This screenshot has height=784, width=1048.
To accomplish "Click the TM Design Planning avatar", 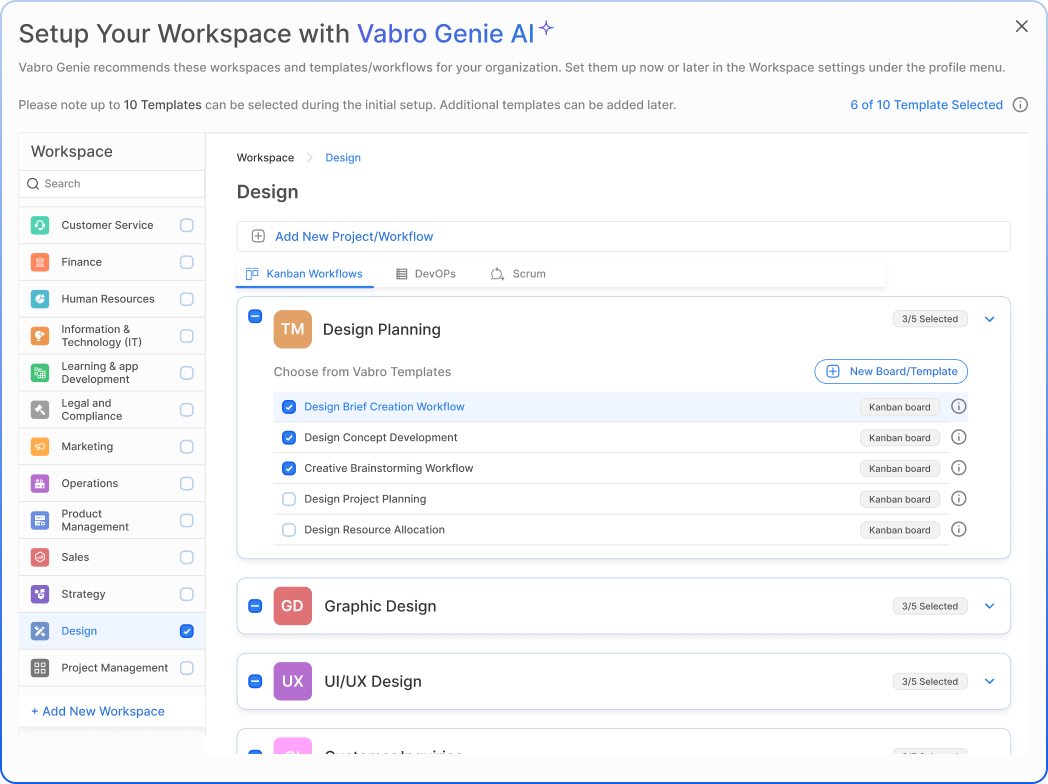I will click(x=292, y=329).
